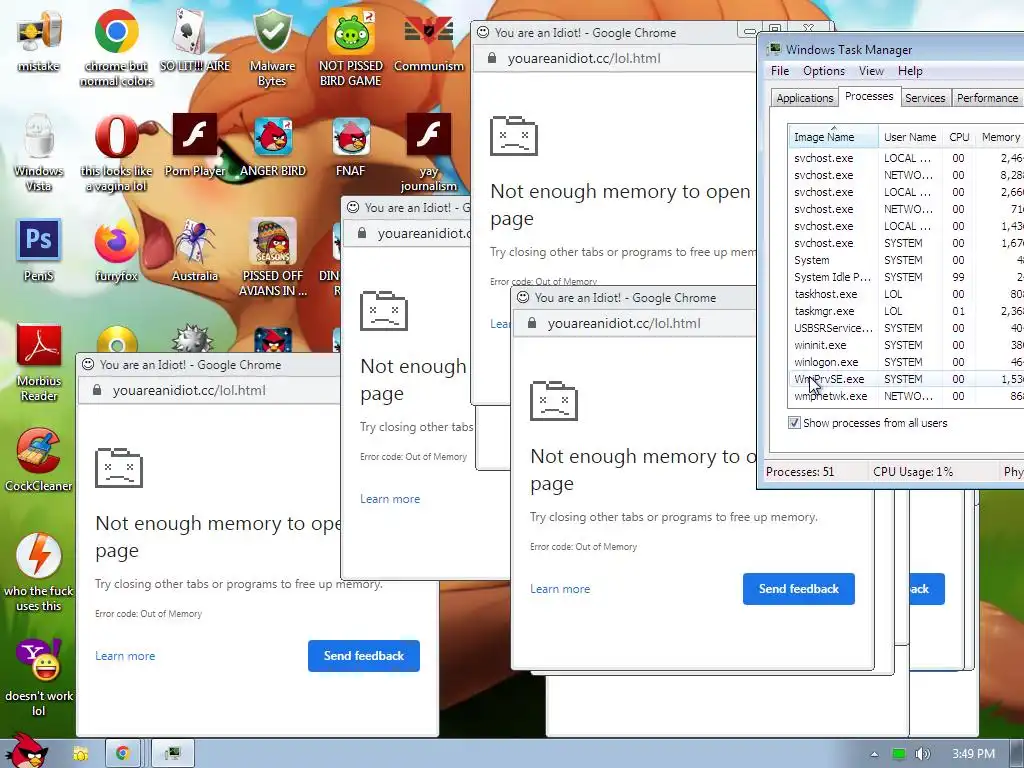Open the Australia spider solitaire icon

(x=195, y=250)
